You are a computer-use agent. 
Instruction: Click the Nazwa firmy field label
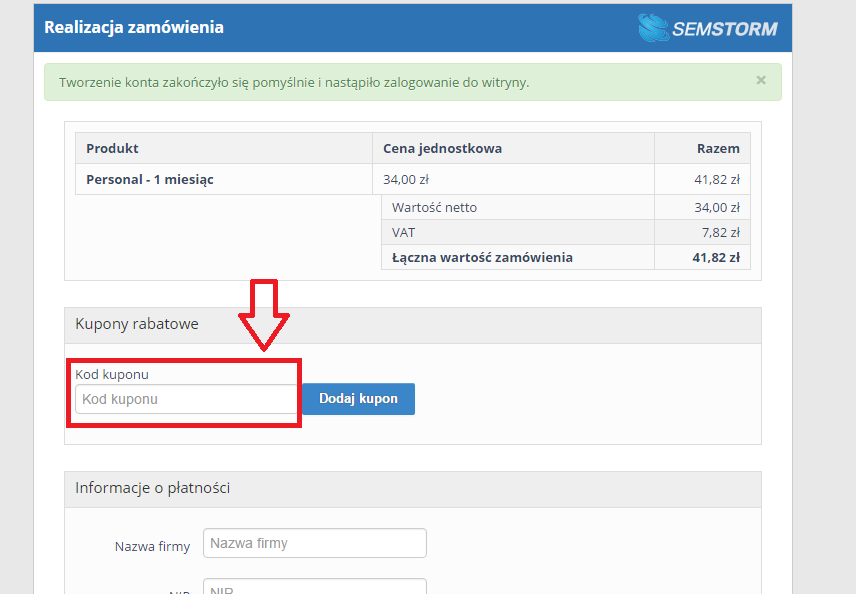(152, 546)
